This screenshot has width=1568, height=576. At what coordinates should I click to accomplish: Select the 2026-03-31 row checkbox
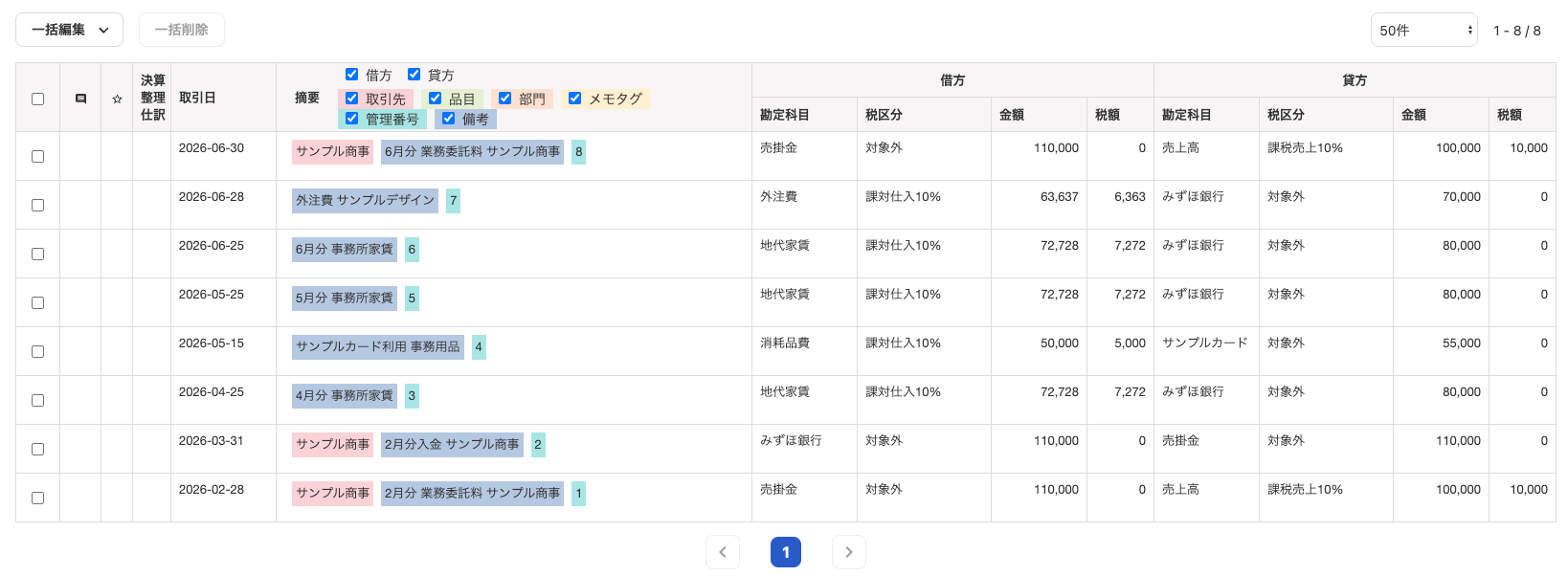click(37, 449)
